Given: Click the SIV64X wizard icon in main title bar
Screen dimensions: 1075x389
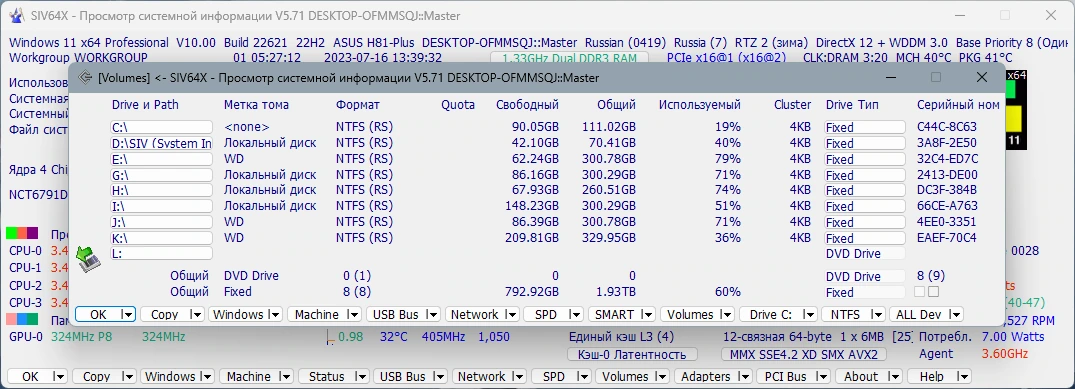Looking at the screenshot, I should pyautogui.click(x=16, y=15).
